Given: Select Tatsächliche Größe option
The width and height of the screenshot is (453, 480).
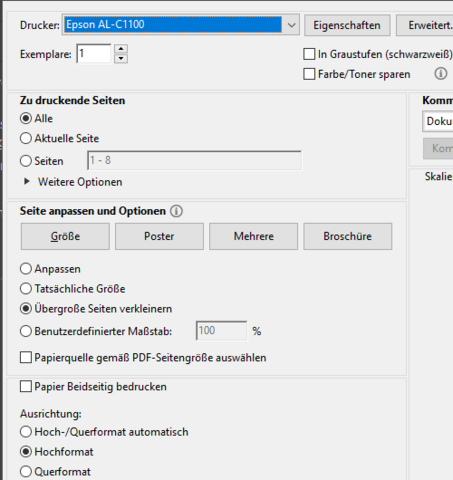Looking at the screenshot, I should (x=26, y=289).
